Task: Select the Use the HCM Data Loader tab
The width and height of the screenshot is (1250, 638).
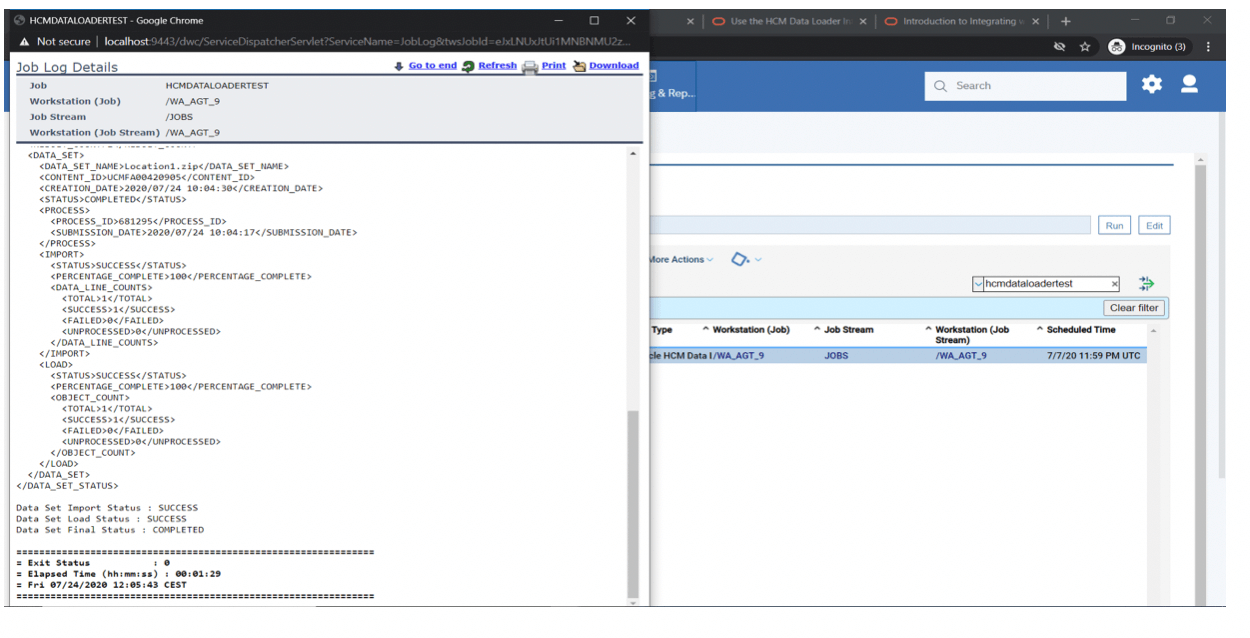Action: [x=790, y=19]
